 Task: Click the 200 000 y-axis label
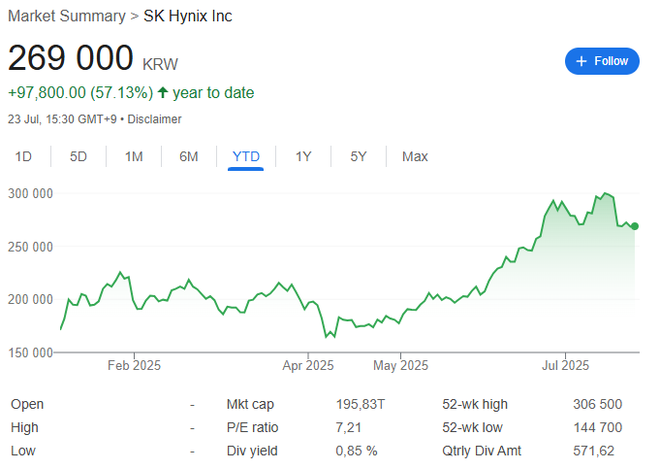(30, 300)
